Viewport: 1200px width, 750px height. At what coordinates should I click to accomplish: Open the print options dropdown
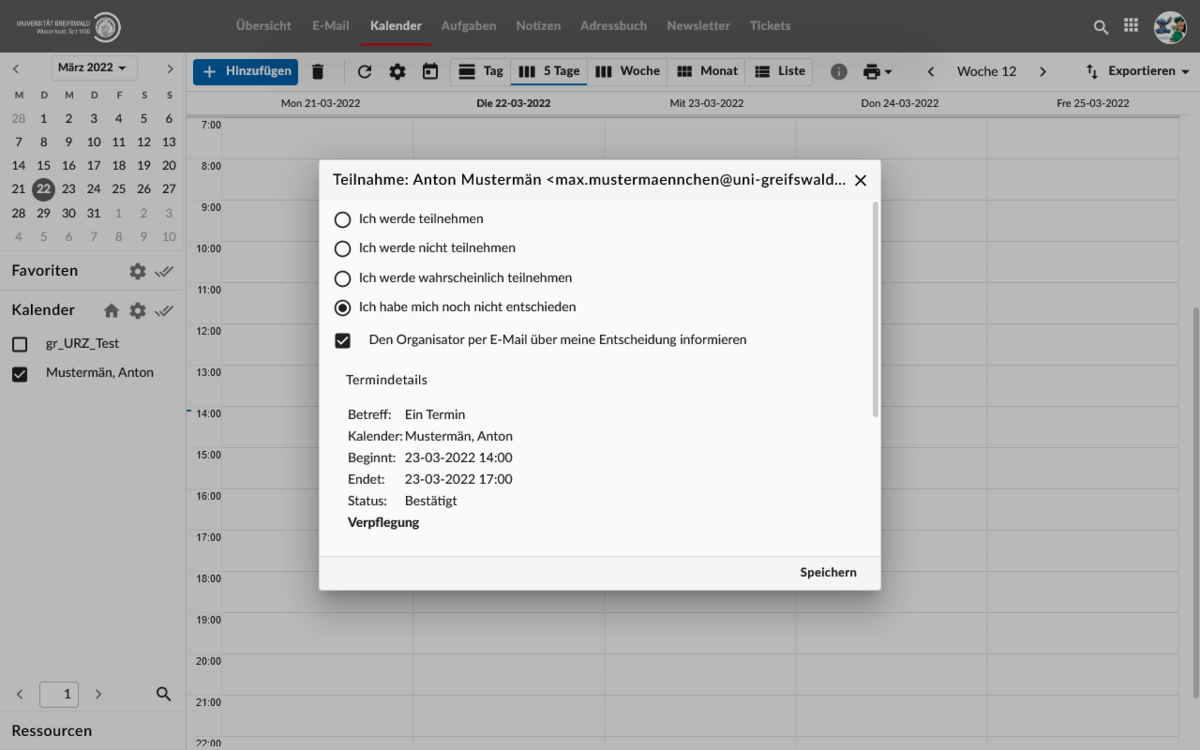coord(877,72)
